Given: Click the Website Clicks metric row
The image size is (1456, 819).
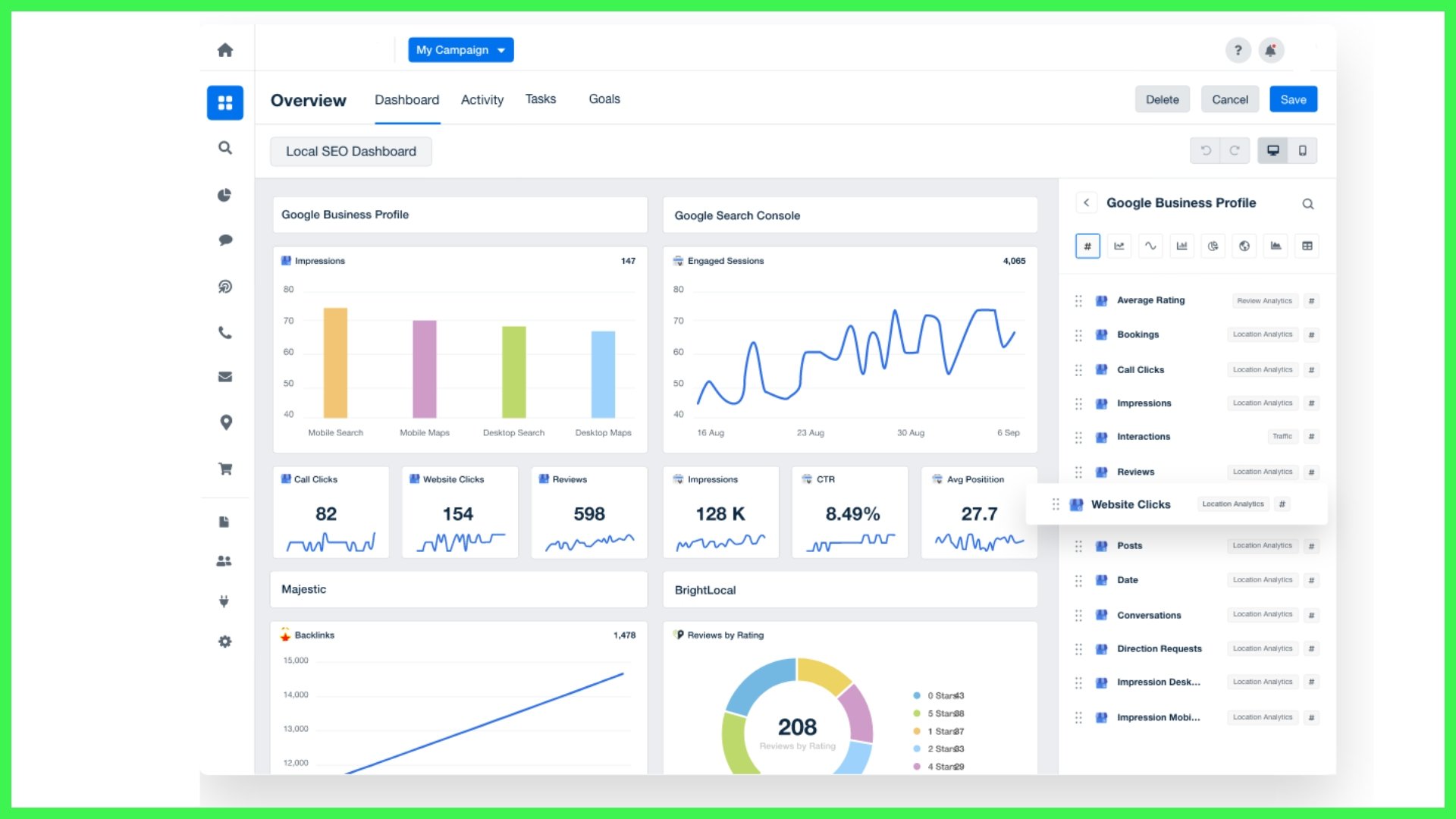Looking at the screenshot, I should coord(1130,504).
